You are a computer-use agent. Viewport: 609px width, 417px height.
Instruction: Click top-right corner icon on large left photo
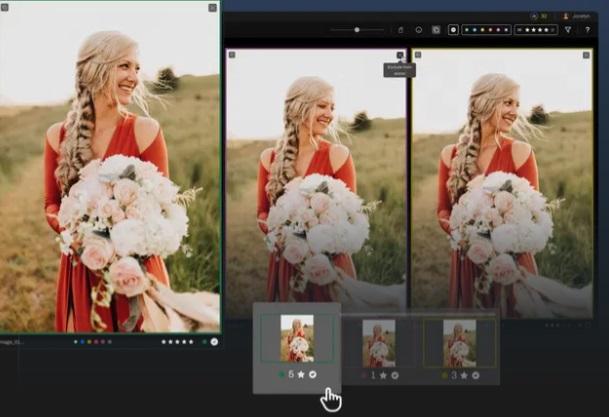coord(212,8)
